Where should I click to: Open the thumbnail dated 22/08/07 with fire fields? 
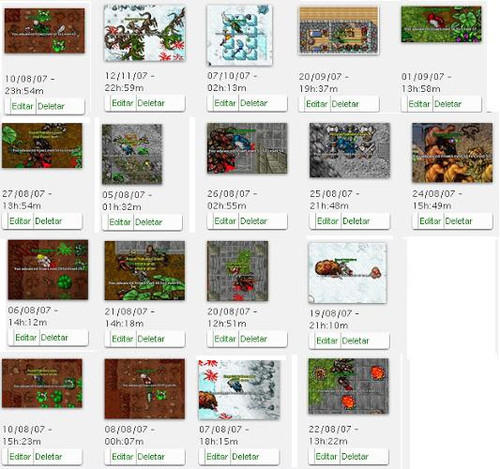coord(348,386)
